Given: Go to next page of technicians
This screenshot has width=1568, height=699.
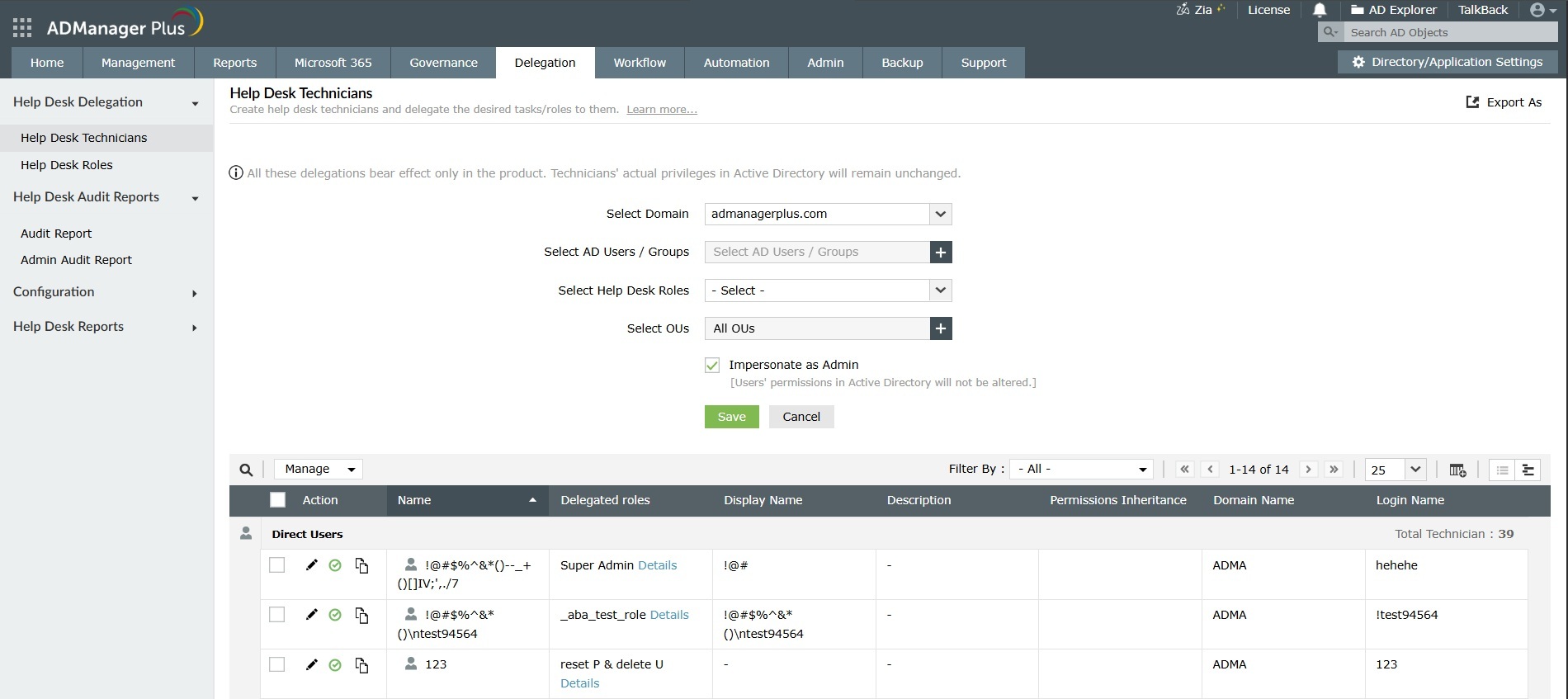Looking at the screenshot, I should click(1308, 469).
